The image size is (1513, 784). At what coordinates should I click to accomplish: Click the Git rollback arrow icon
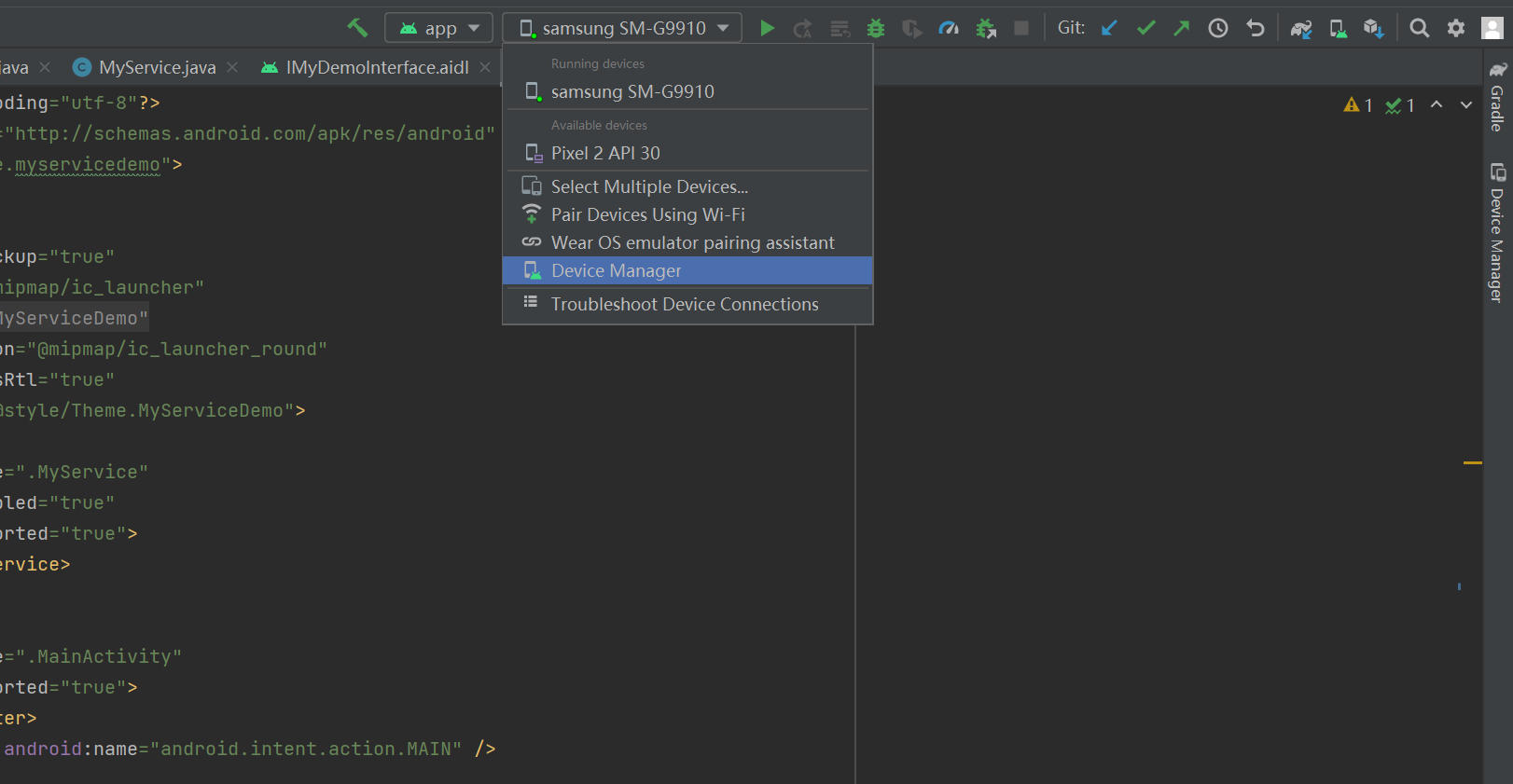(x=1256, y=28)
